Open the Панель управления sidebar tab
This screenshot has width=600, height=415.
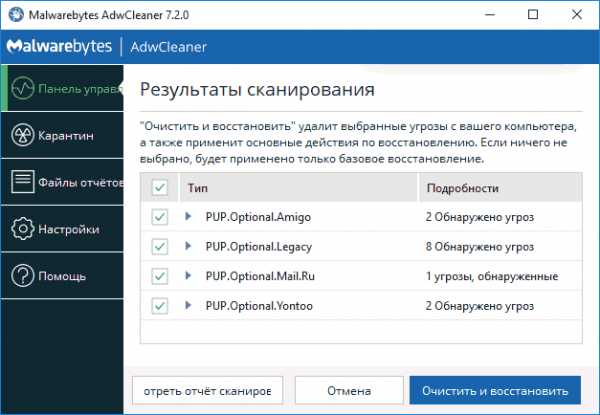pyautogui.click(x=62, y=88)
